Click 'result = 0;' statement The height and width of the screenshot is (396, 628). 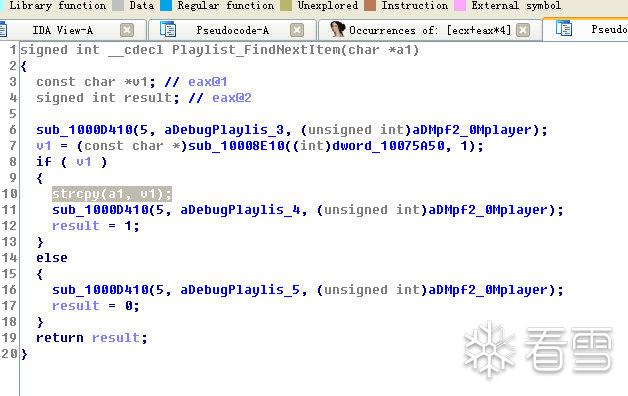click(96, 306)
